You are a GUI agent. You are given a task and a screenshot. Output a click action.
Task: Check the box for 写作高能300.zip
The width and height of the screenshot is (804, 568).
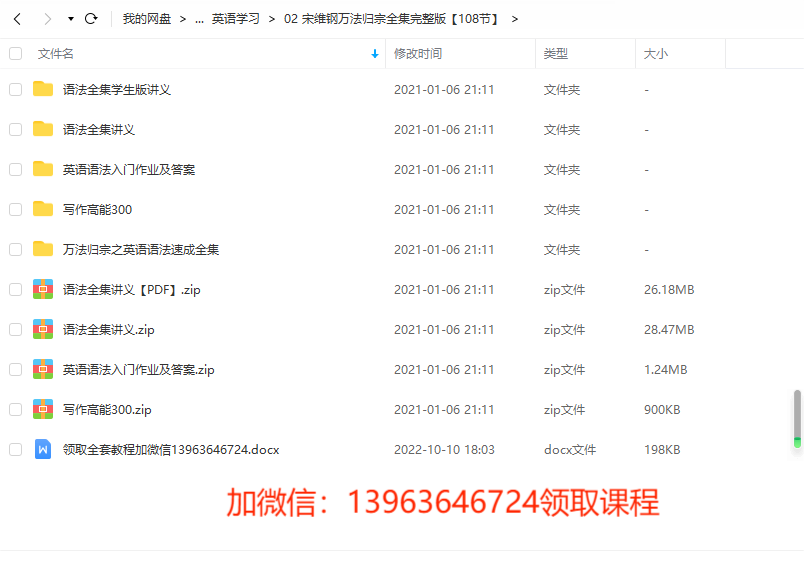(x=15, y=410)
